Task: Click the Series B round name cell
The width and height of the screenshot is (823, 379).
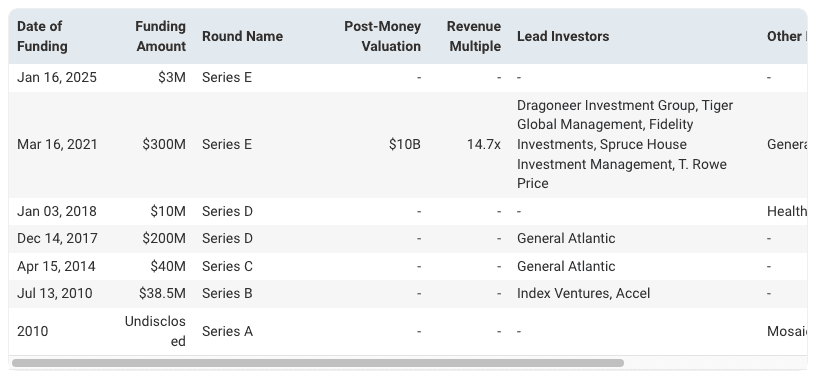Action: [x=227, y=293]
